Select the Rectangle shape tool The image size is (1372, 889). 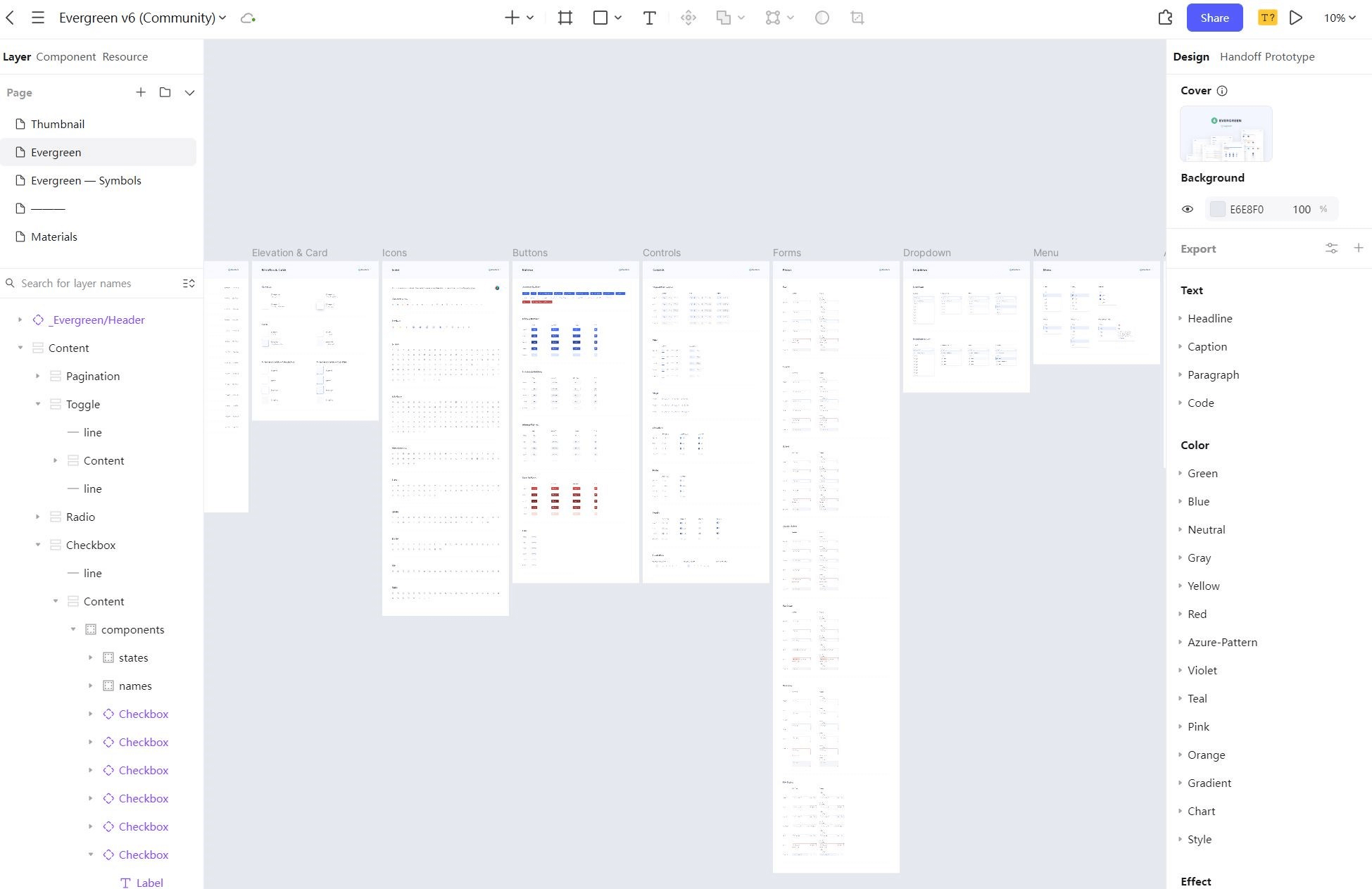point(600,18)
